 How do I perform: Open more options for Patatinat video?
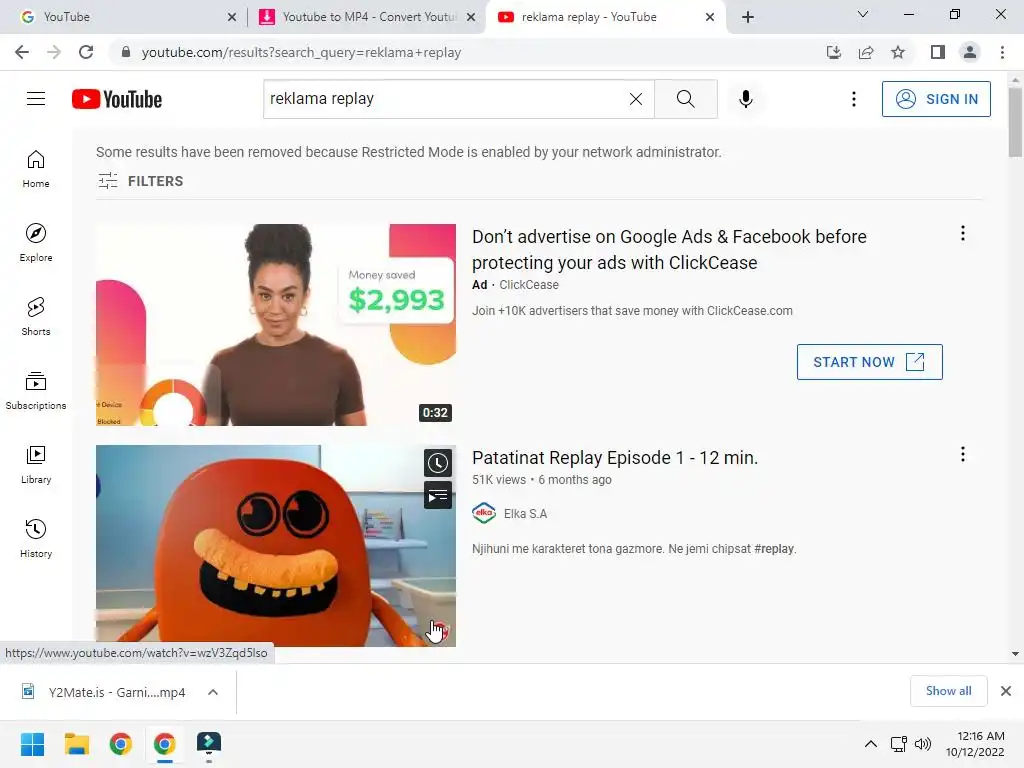point(963,455)
